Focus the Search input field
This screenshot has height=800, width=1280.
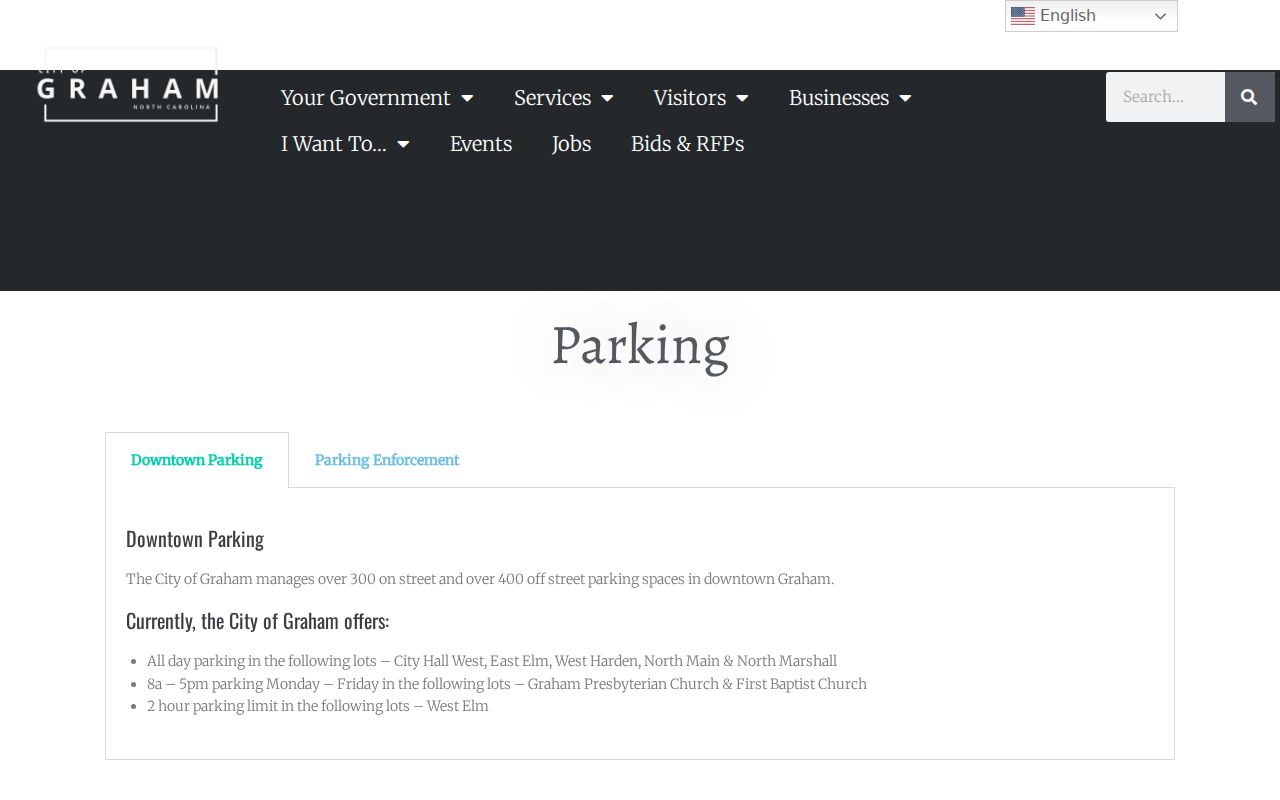tap(1165, 97)
